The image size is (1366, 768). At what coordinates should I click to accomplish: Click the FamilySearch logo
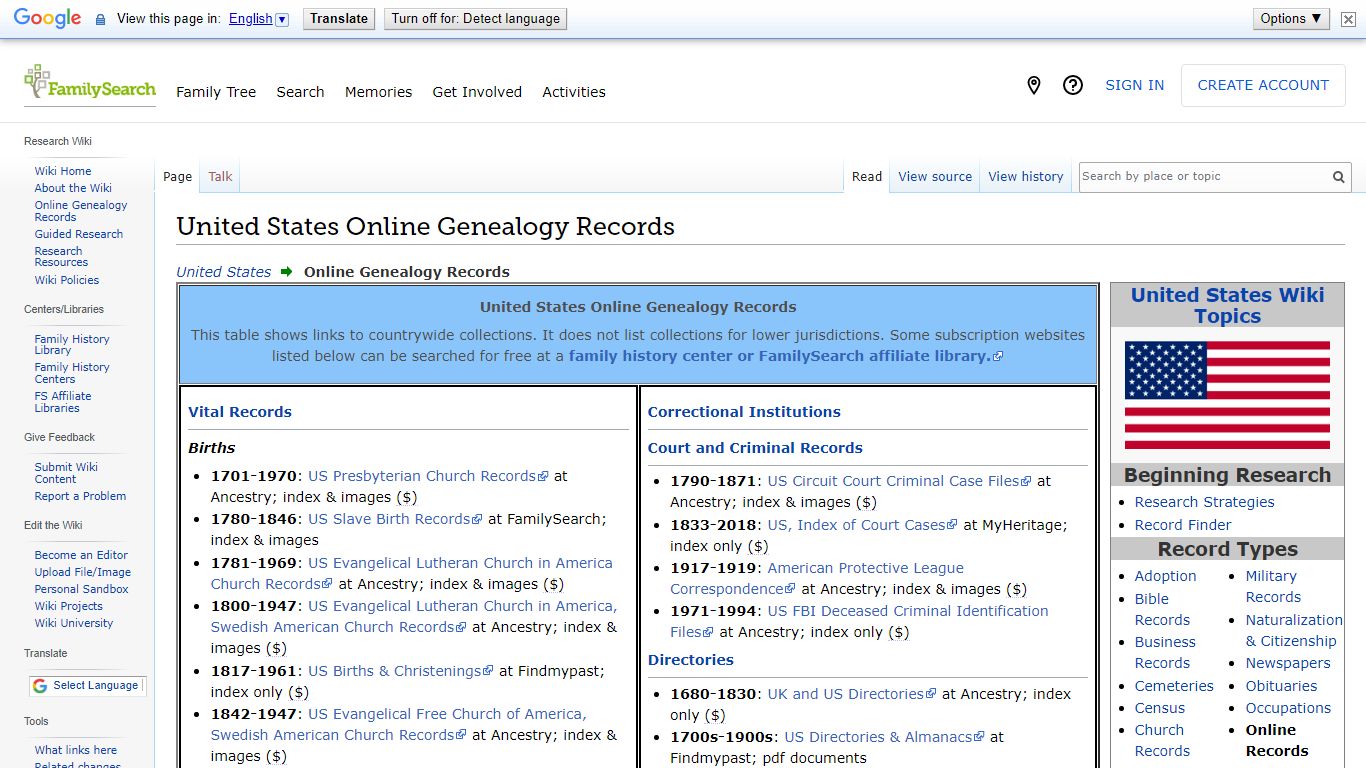click(x=90, y=83)
